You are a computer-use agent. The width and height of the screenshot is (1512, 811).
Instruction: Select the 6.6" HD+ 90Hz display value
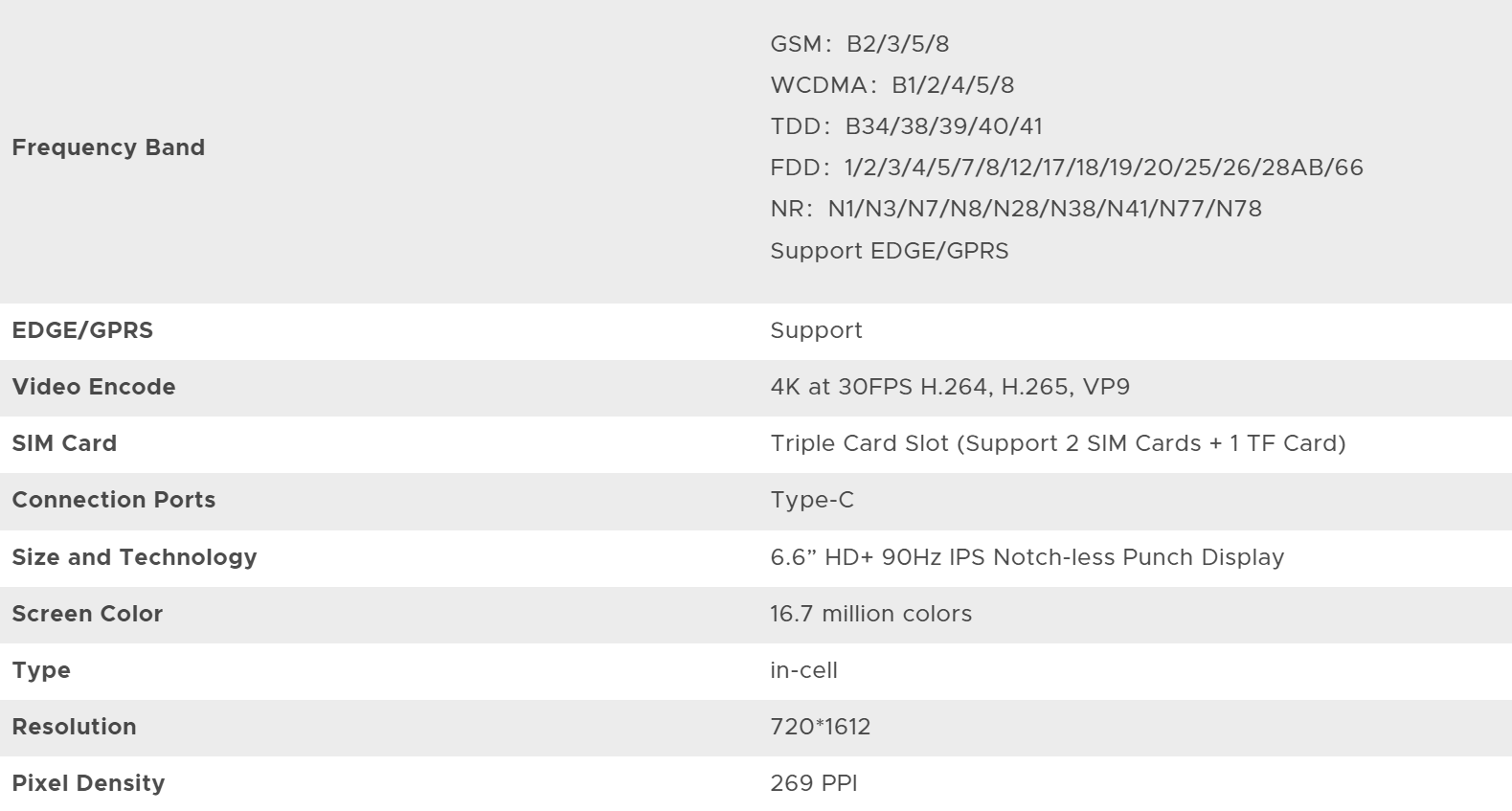1027,557
